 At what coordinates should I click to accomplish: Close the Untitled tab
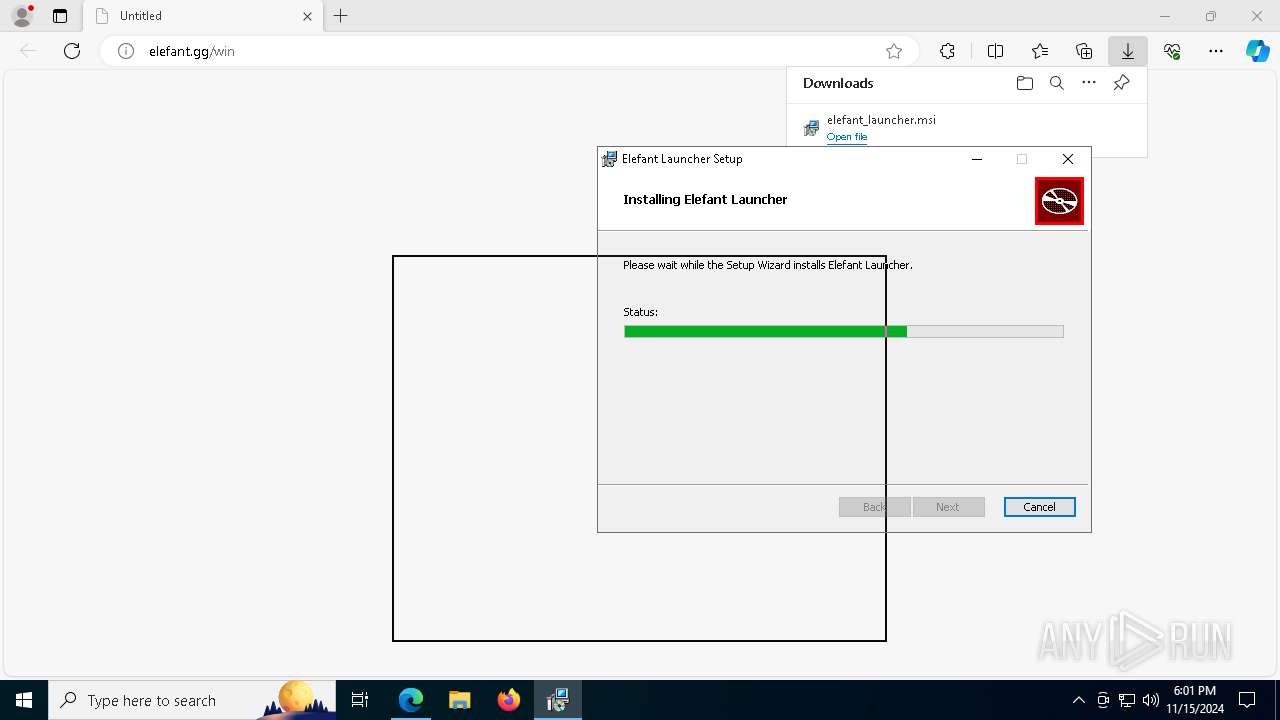click(x=308, y=16)
